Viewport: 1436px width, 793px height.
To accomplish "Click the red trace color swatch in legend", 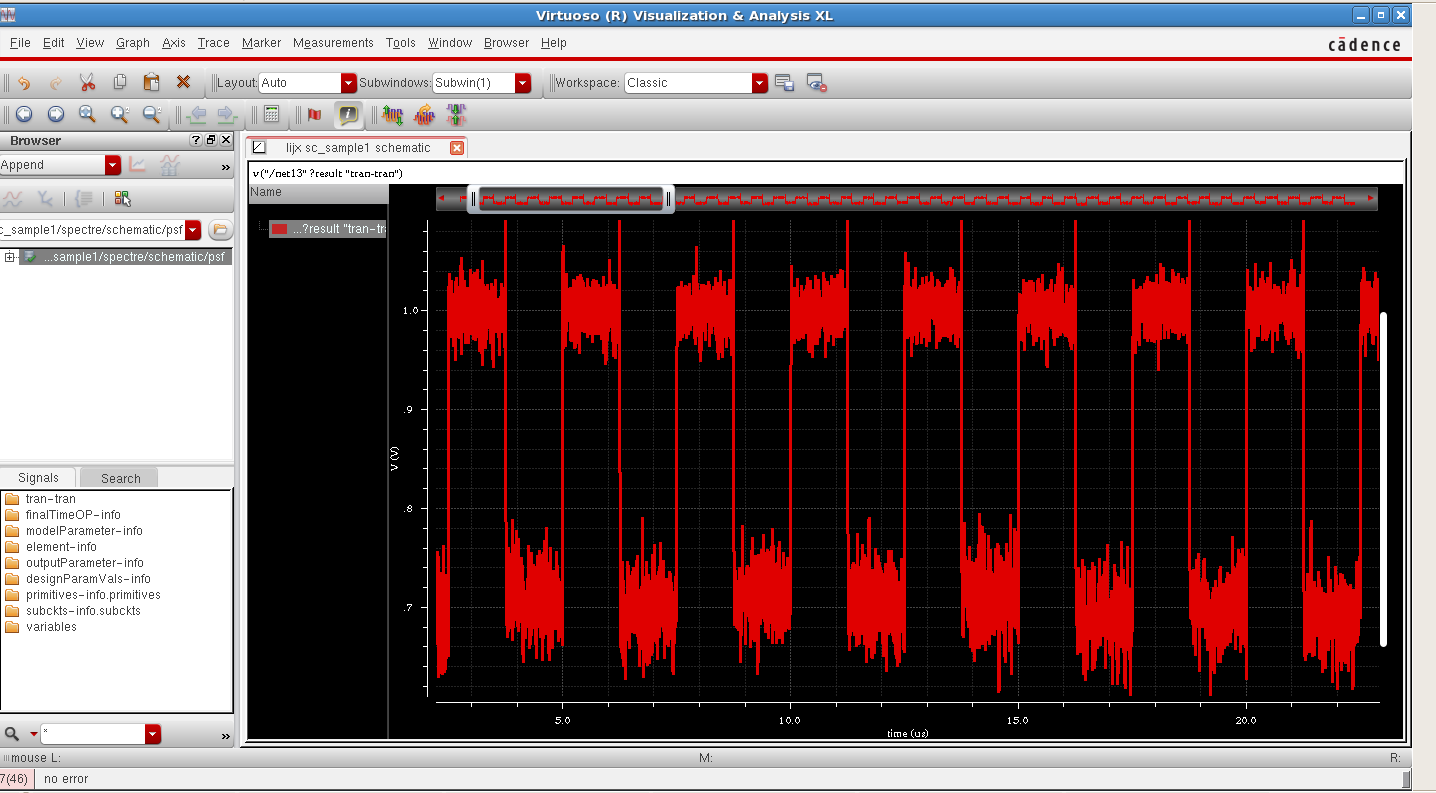I will [279, 229].
